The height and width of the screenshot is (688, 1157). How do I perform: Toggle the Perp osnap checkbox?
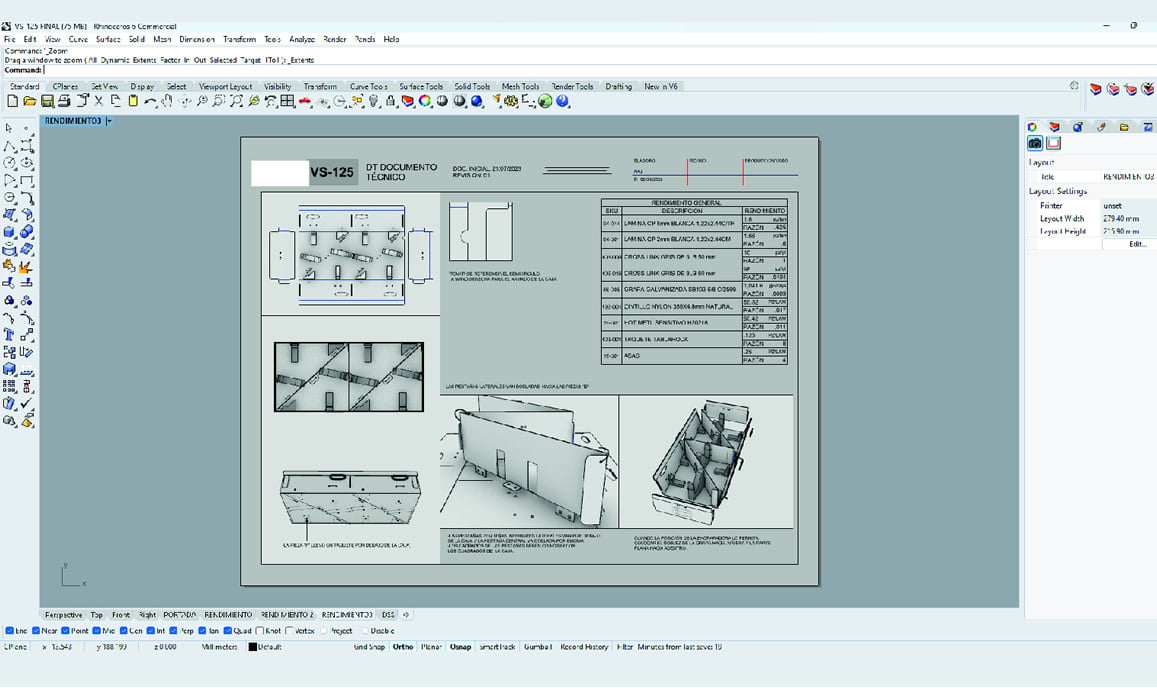click(173, 631)
